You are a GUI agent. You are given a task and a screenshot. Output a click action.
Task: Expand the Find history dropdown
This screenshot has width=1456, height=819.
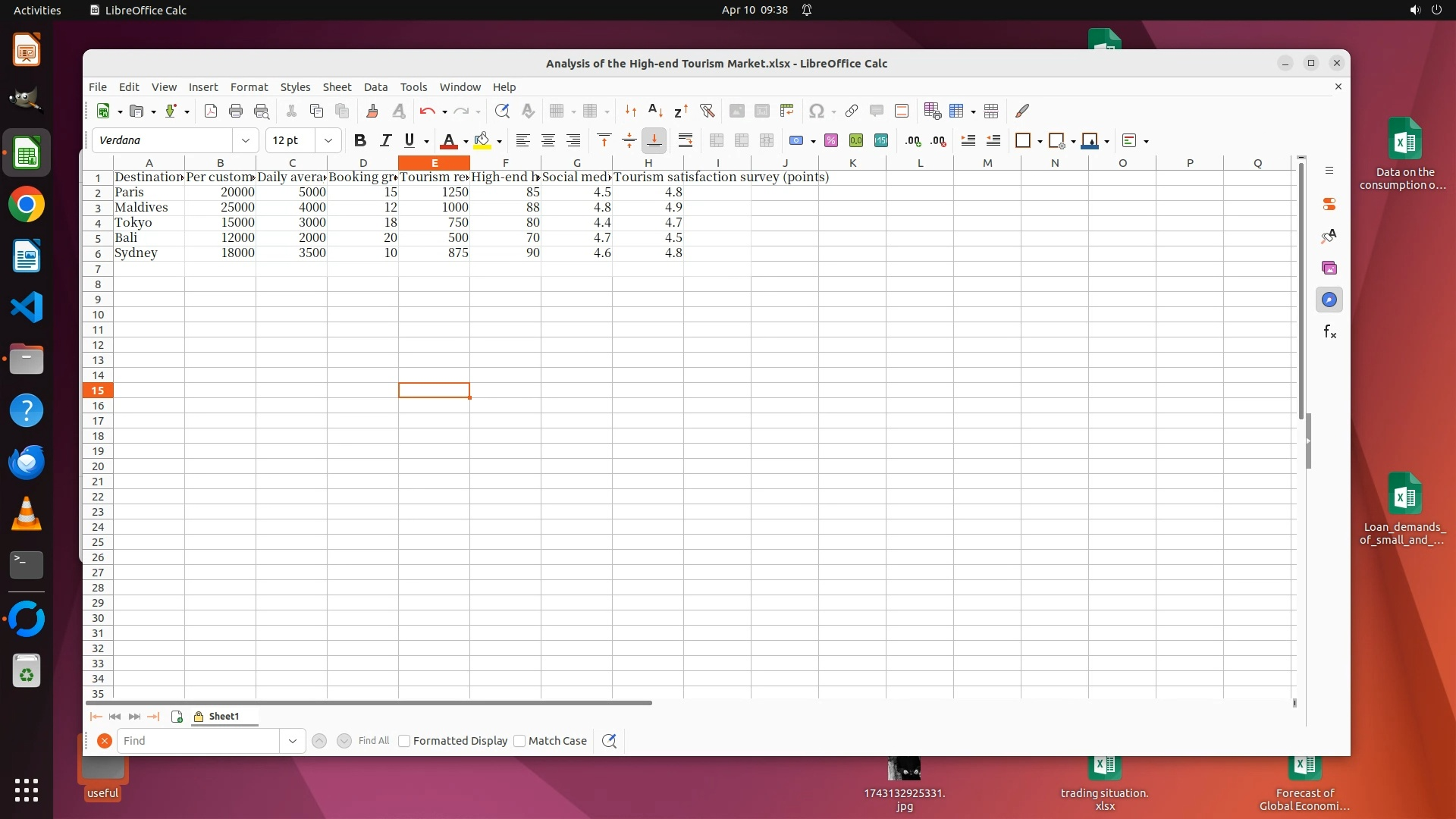(x=292, y=741)
